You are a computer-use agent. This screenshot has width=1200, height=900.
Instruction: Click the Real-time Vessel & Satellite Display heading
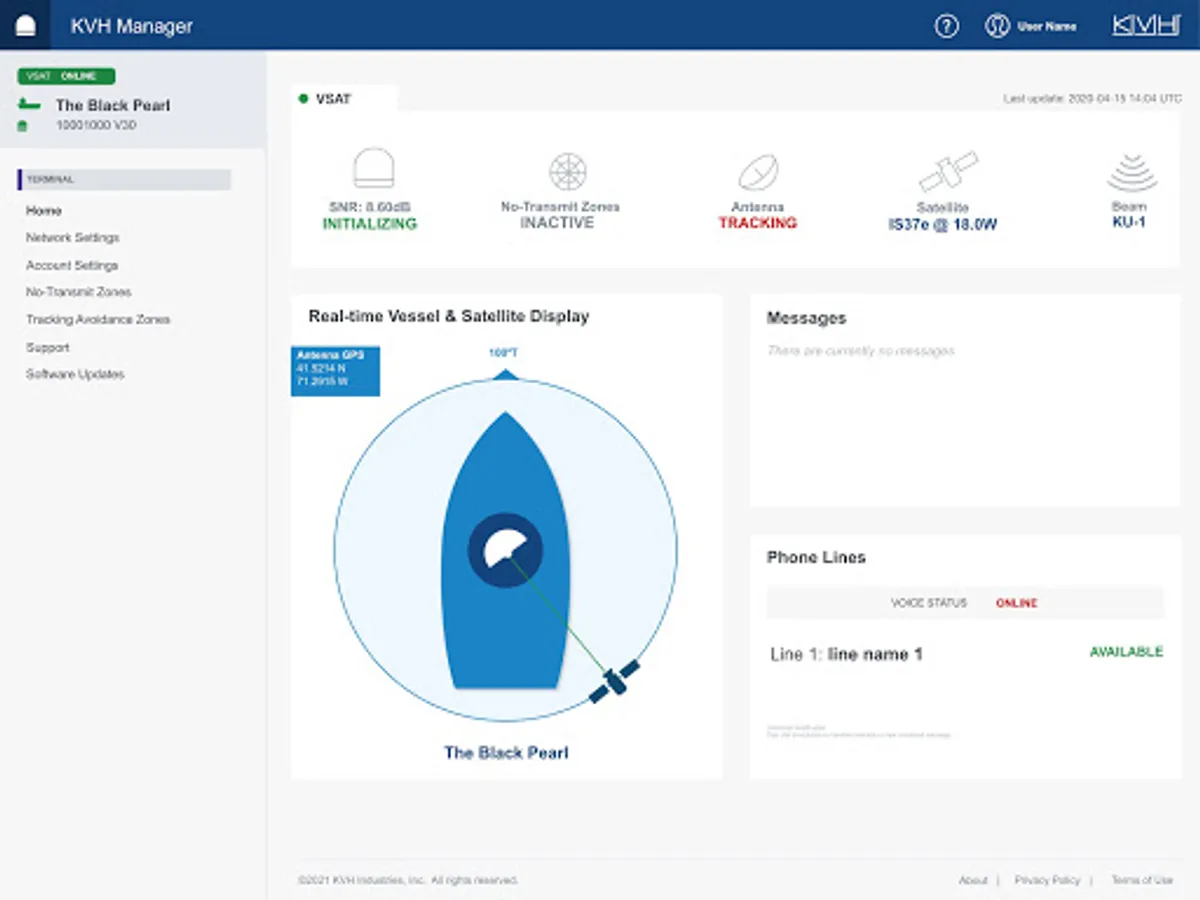pos(449,316)
